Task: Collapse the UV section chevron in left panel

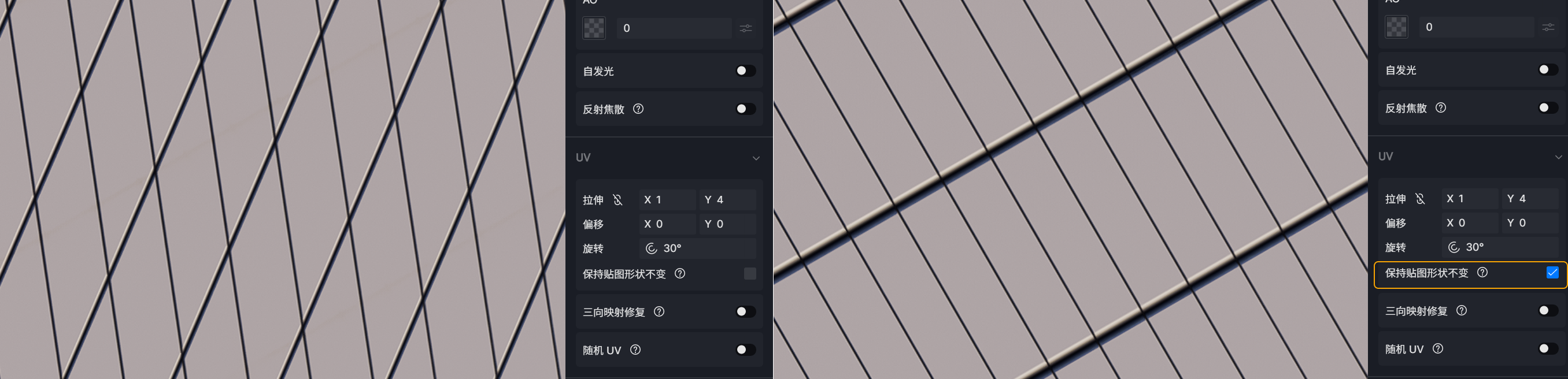Action: tap(756, 158)
